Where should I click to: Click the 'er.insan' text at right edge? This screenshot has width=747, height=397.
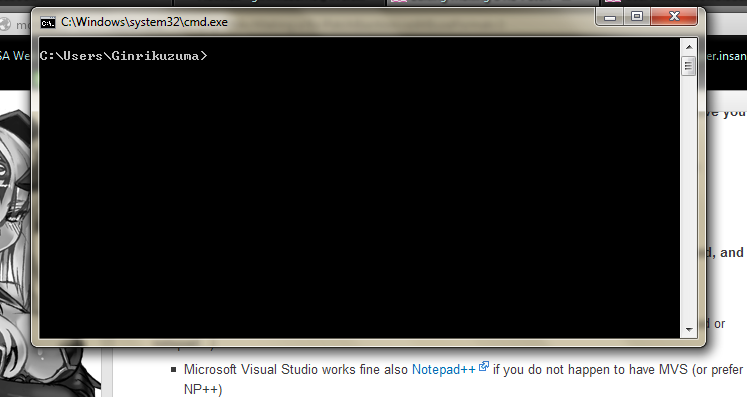click(x=726, y=56)
